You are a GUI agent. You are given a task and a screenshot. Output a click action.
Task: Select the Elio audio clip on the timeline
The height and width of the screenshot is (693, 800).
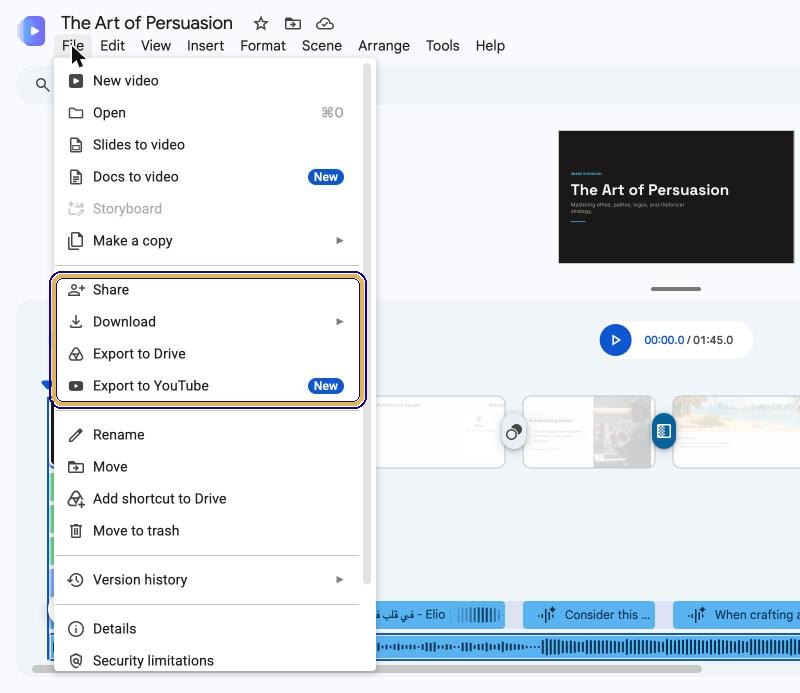click(x=440, y=614)
